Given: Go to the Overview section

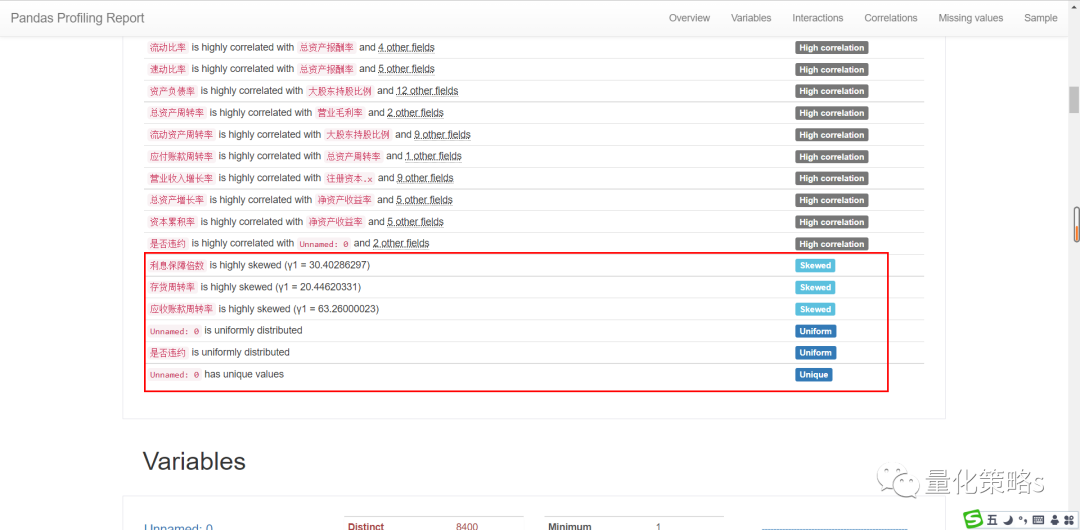Looking at the screenshot, I should coord(689,18).
